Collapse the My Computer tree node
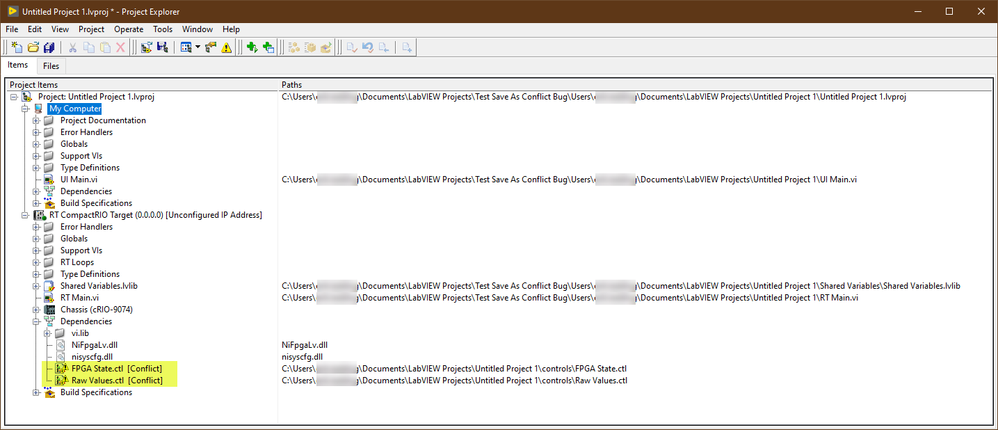 25,109
